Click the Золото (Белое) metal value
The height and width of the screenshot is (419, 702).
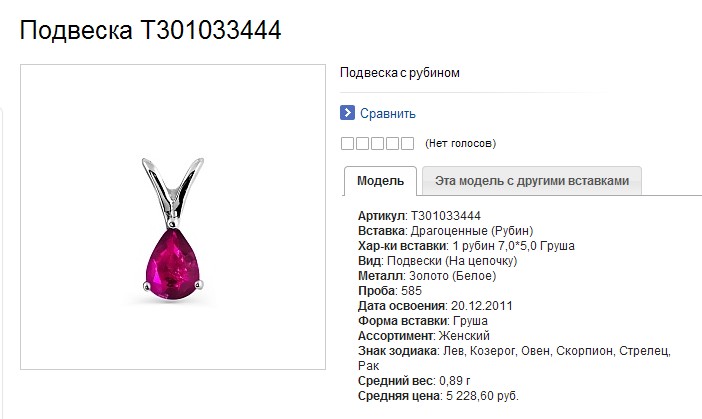[x=453, y=276]
